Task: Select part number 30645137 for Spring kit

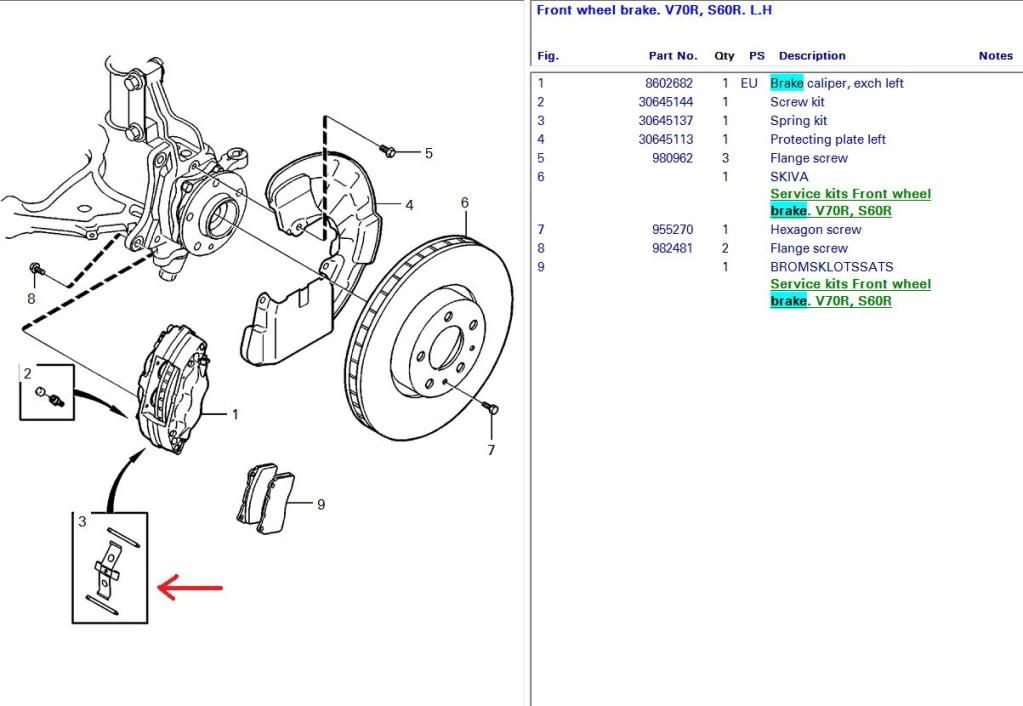Action: tap(665, 121)
